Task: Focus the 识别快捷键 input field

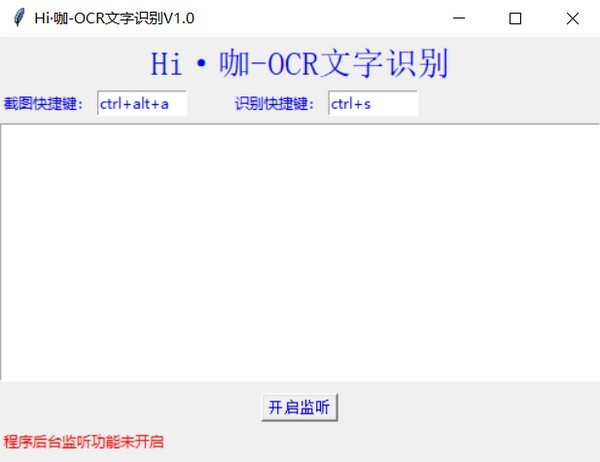Action: [373, 103]
